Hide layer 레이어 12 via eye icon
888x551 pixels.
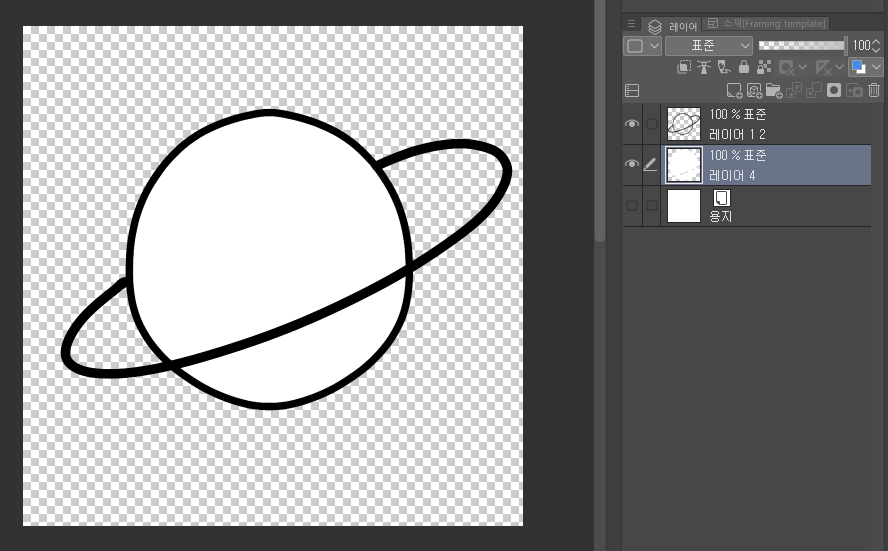click(631, 123)
